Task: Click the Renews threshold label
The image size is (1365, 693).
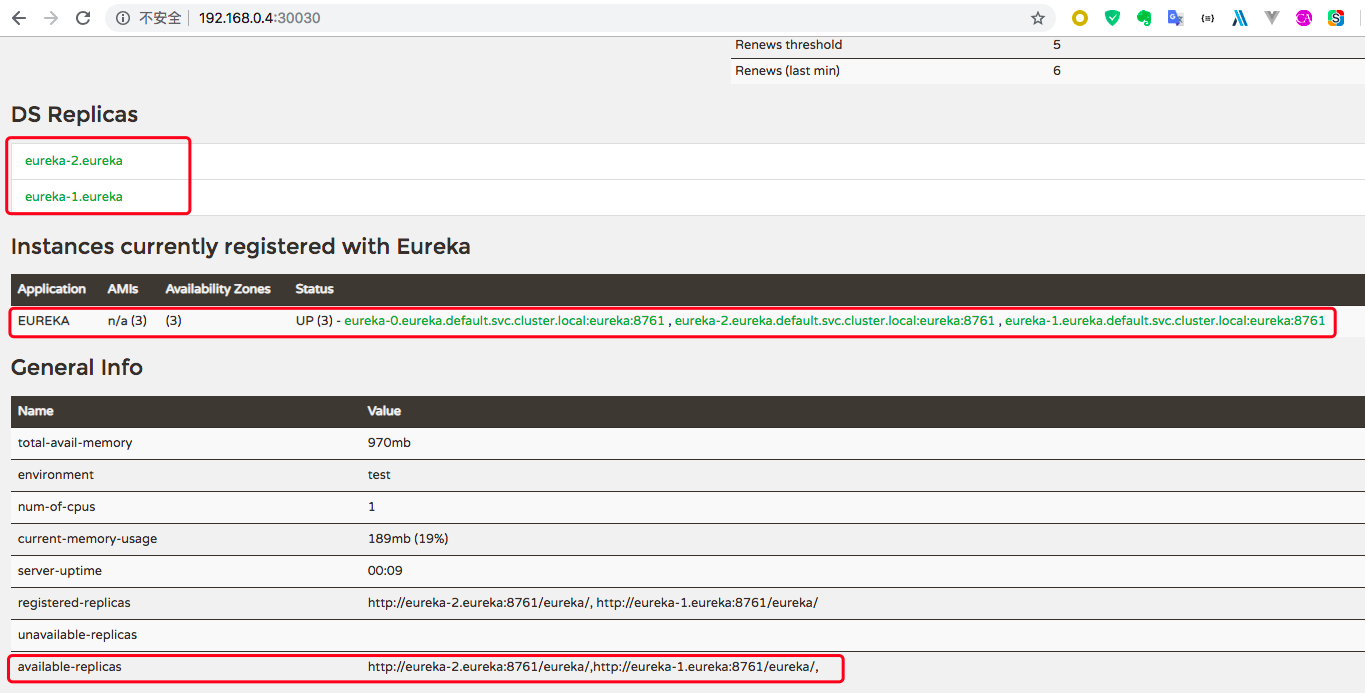Action: click(x=789, y=44)
